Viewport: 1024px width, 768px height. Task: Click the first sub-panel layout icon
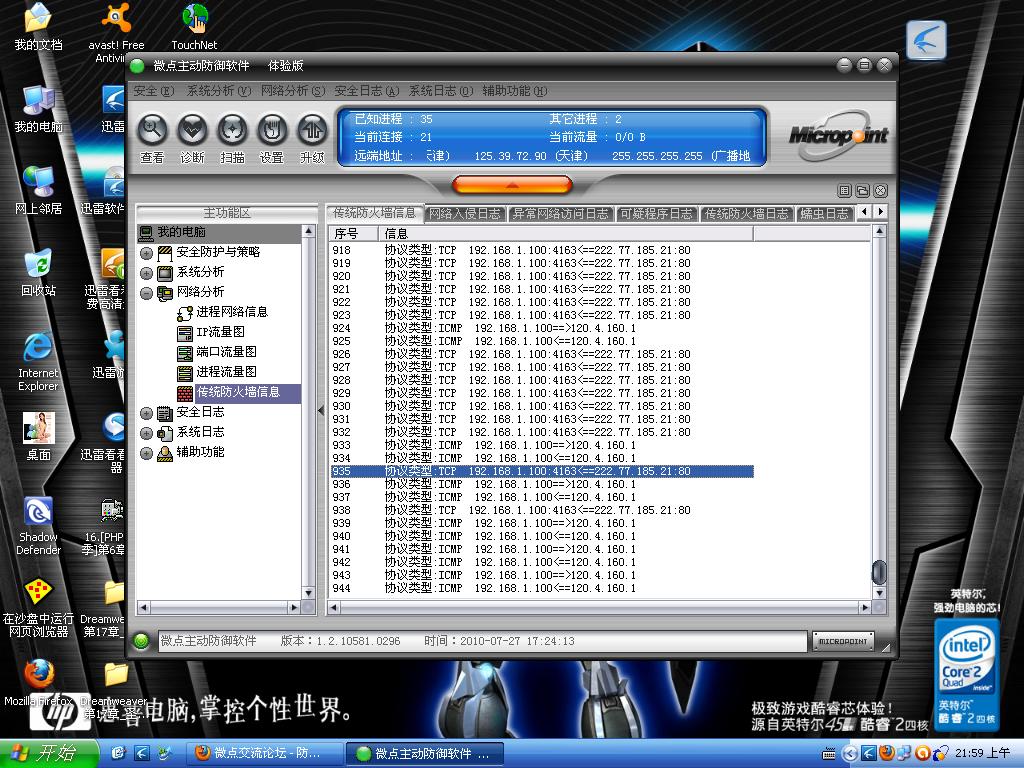(x=844, y=191)
